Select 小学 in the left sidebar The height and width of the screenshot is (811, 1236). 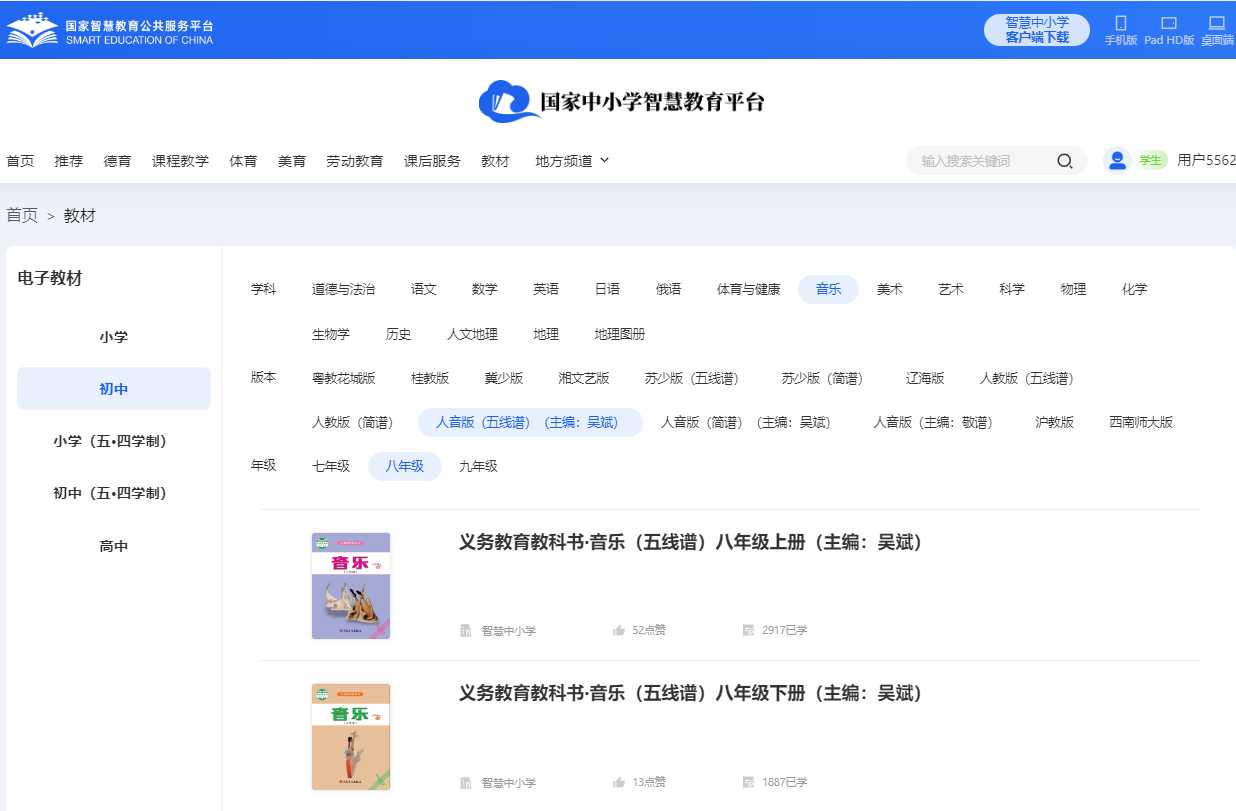[114, 337]
